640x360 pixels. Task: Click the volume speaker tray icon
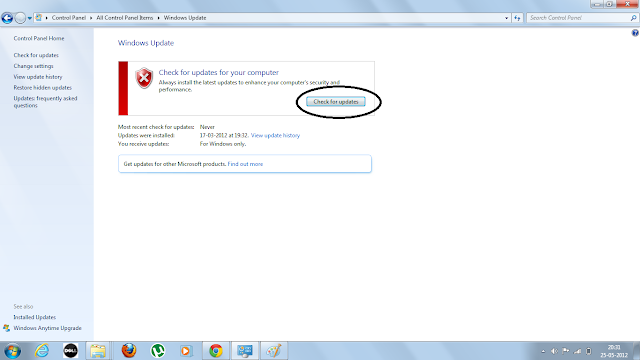pyautogui.click(x=554, y=351)
